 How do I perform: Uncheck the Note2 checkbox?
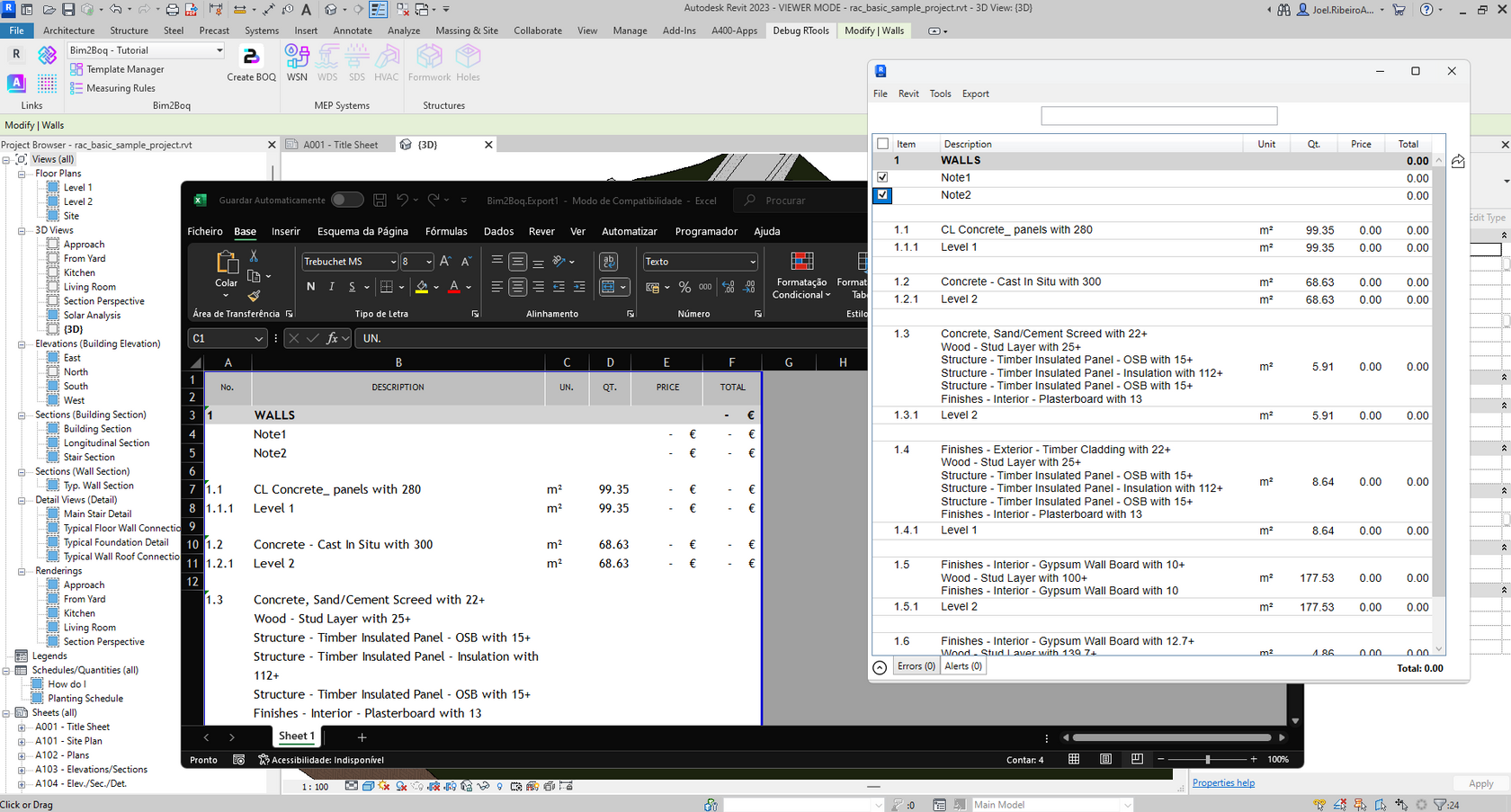pyautogui.click(x=882, y=195)
